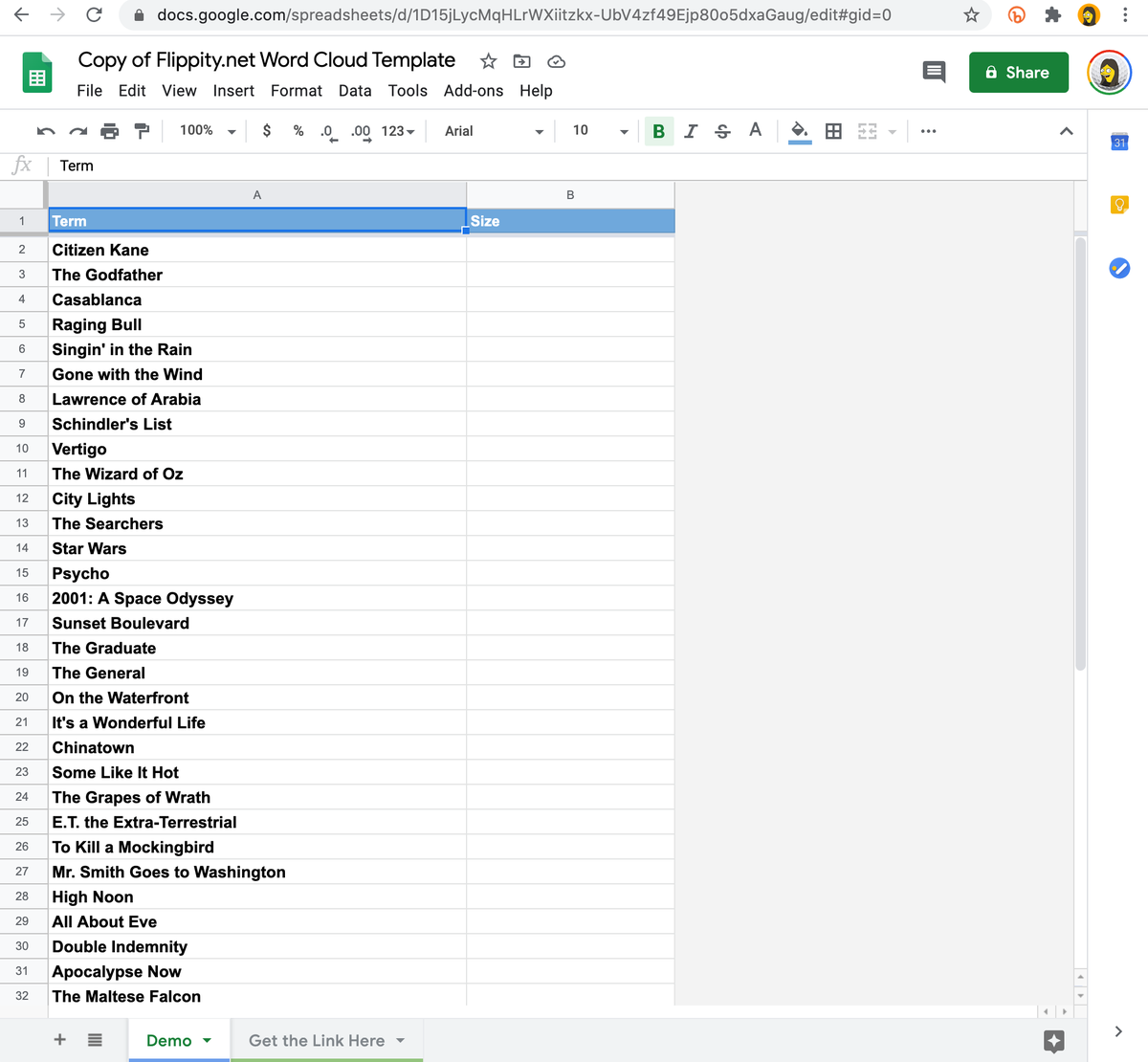This screenshot has width=1148, height=1062.
Task: Open Google Tasks side panel
Action: pos(1119,268)
